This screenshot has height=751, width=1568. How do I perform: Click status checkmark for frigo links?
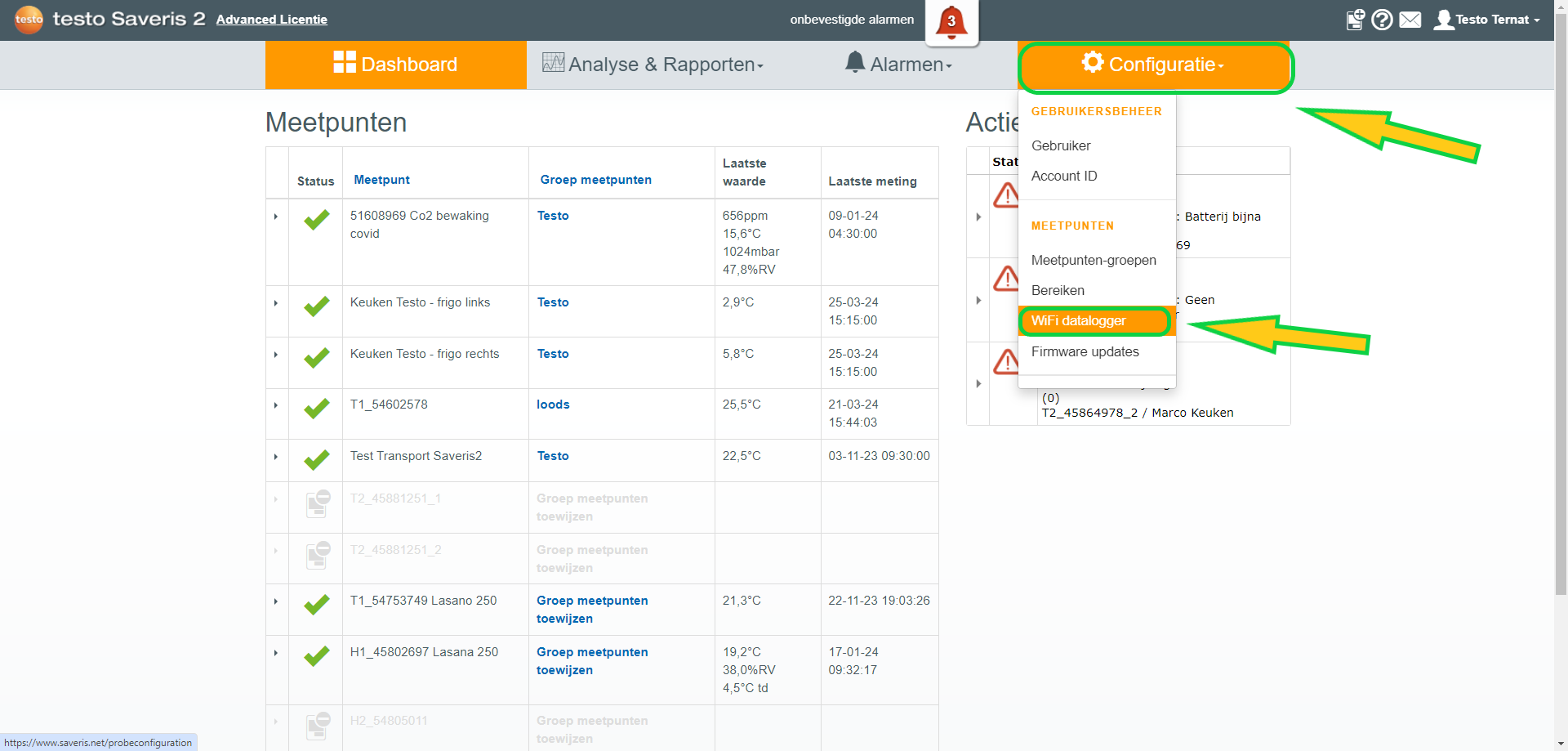pyautogui.click(x=317, y=306)
